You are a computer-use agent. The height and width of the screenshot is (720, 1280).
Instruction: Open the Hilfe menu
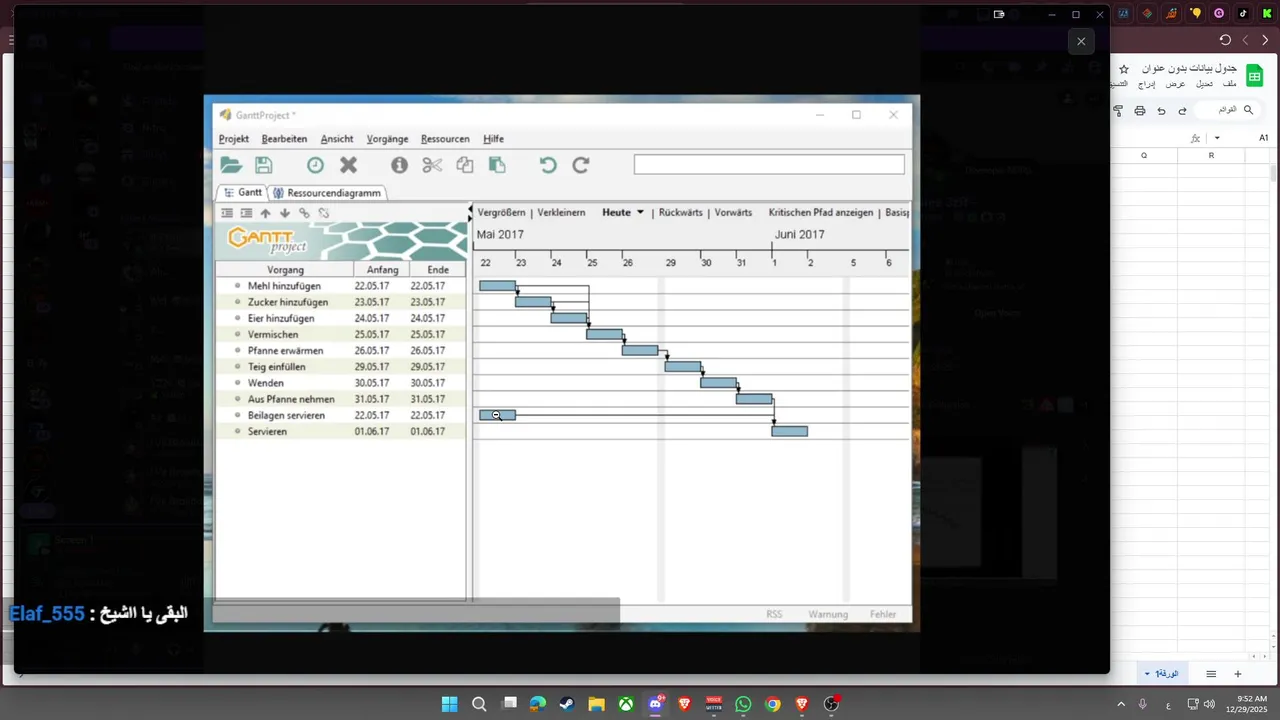tap(493, 139)
